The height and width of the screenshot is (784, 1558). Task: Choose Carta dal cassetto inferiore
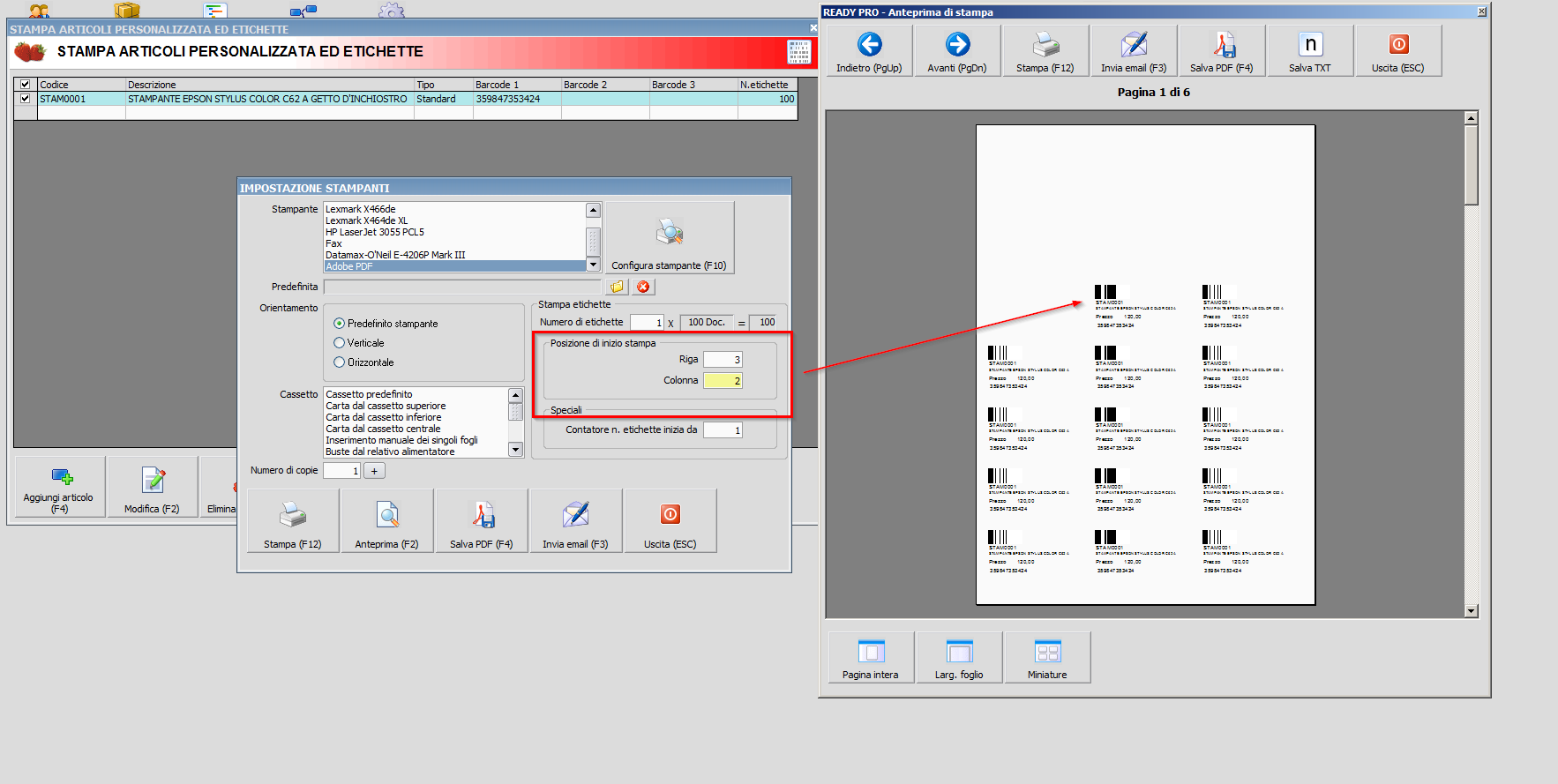pos(416,417)
